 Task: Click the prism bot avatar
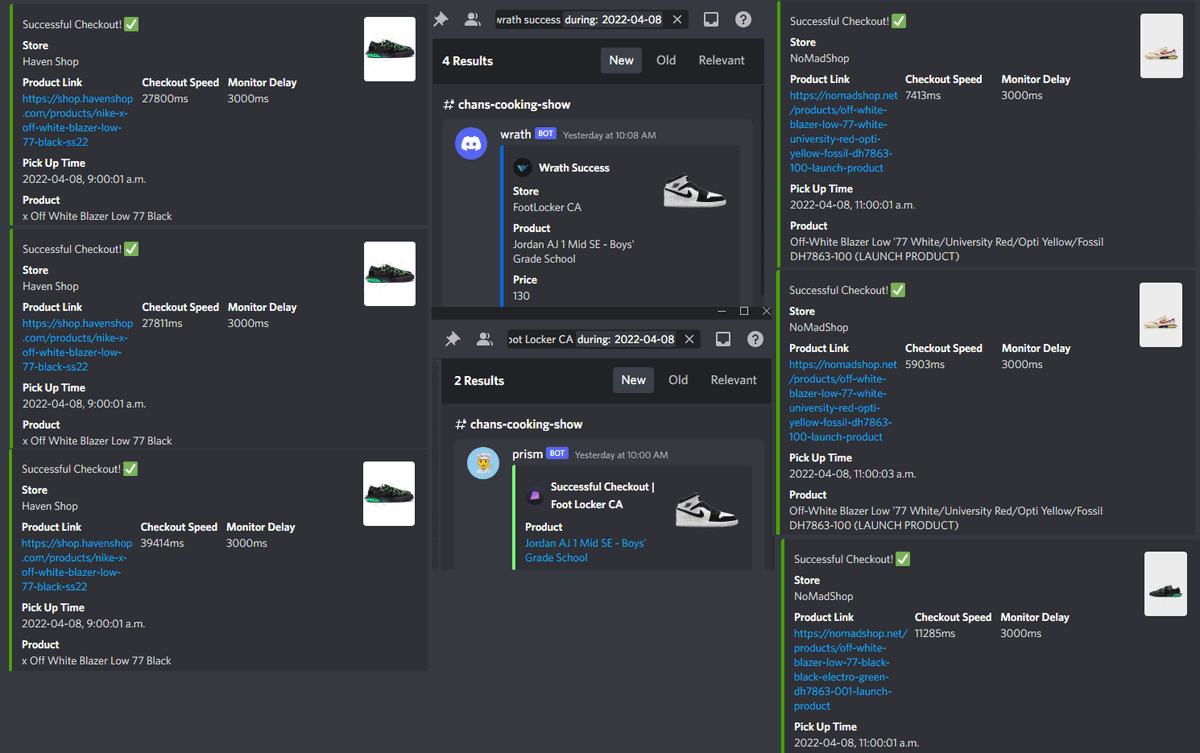click(483, 463)
